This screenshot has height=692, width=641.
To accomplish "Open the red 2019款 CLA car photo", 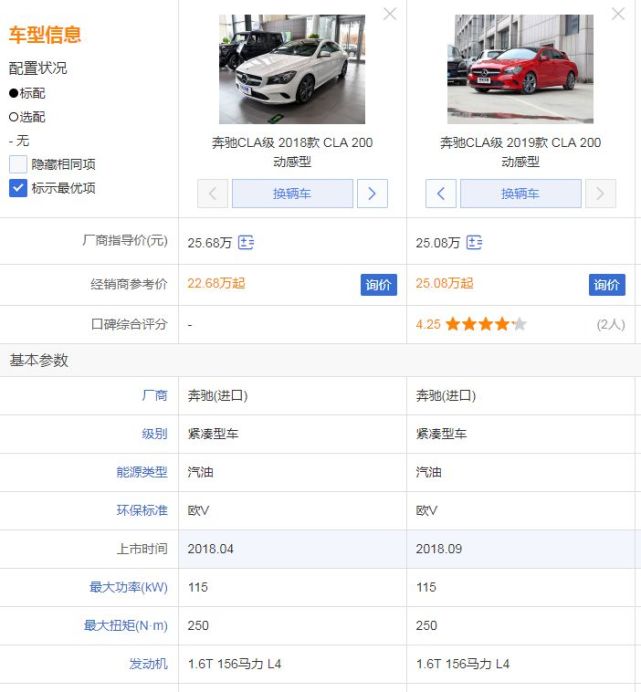I will pos(520,68).
